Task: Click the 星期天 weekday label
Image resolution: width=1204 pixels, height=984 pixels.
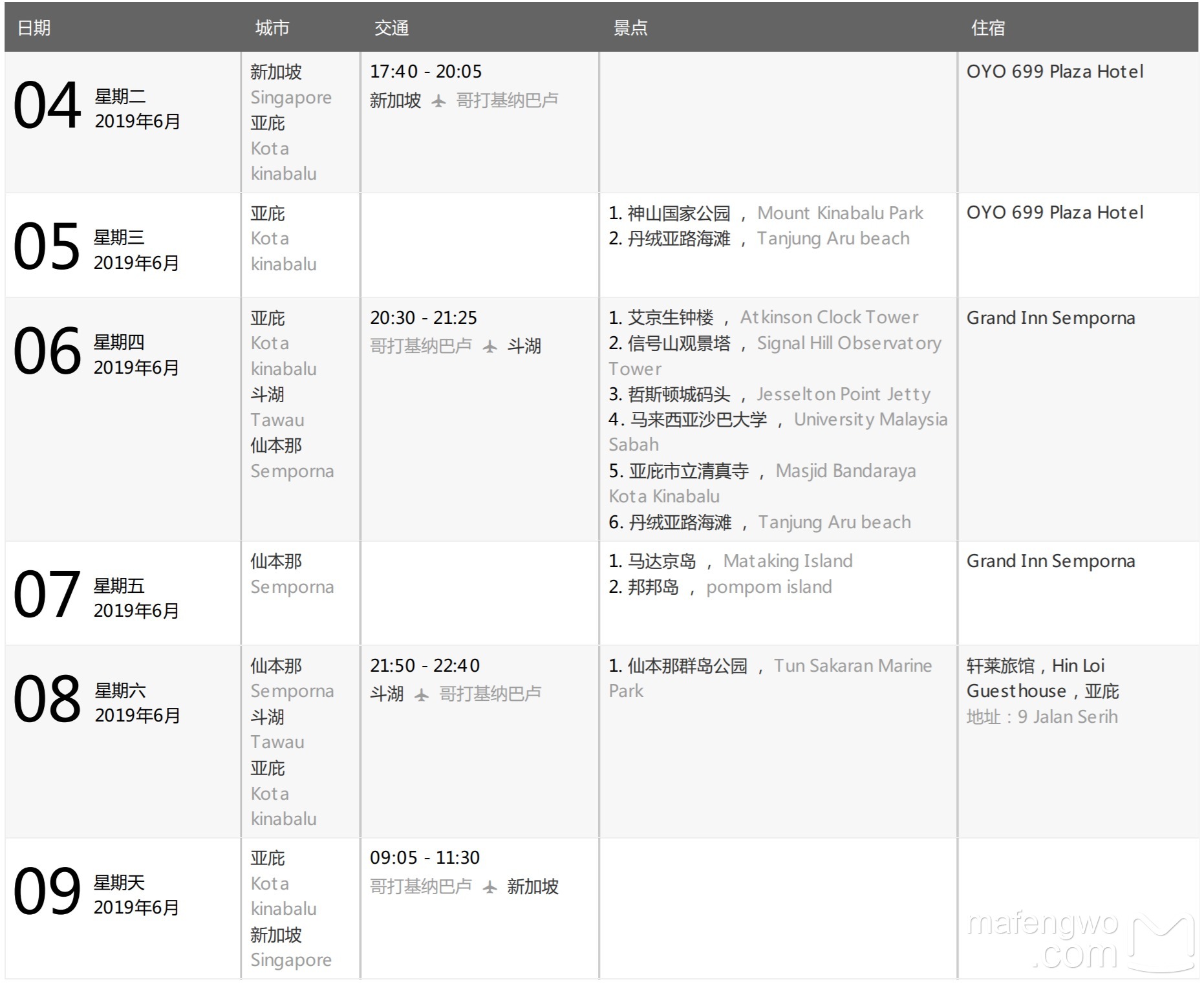Action: click(x=120, y=882)
